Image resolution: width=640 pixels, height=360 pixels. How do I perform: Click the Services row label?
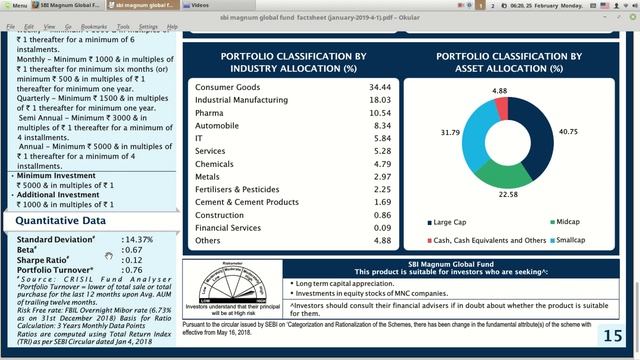[210, 151]
